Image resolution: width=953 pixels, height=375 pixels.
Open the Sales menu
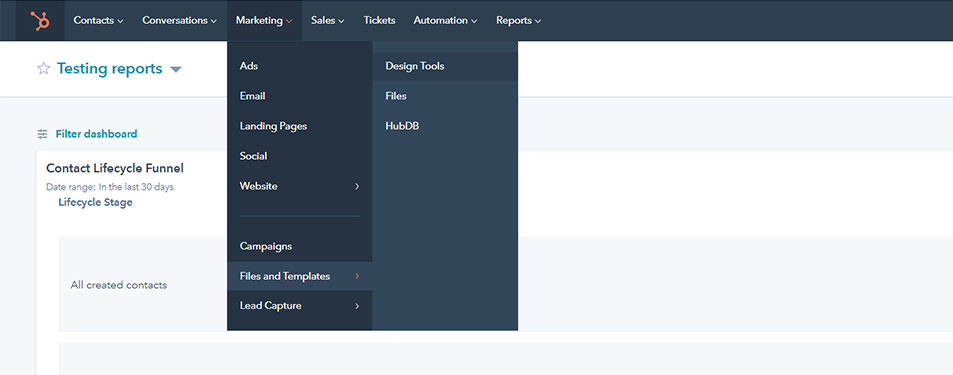pos(328,20)
